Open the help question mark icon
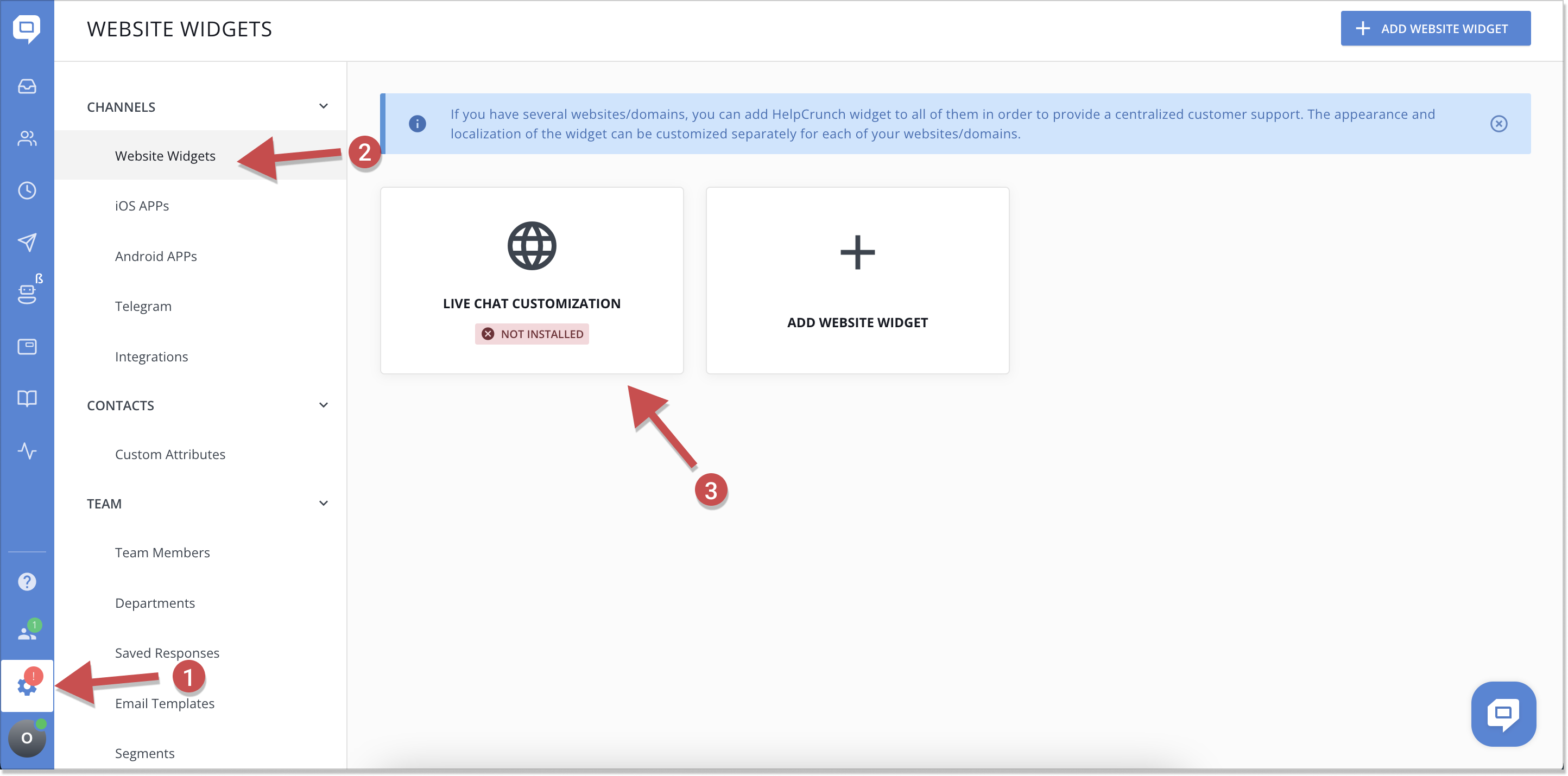Image resolution: width=1568 pixels, height=776 pixels. click(27, 581)
